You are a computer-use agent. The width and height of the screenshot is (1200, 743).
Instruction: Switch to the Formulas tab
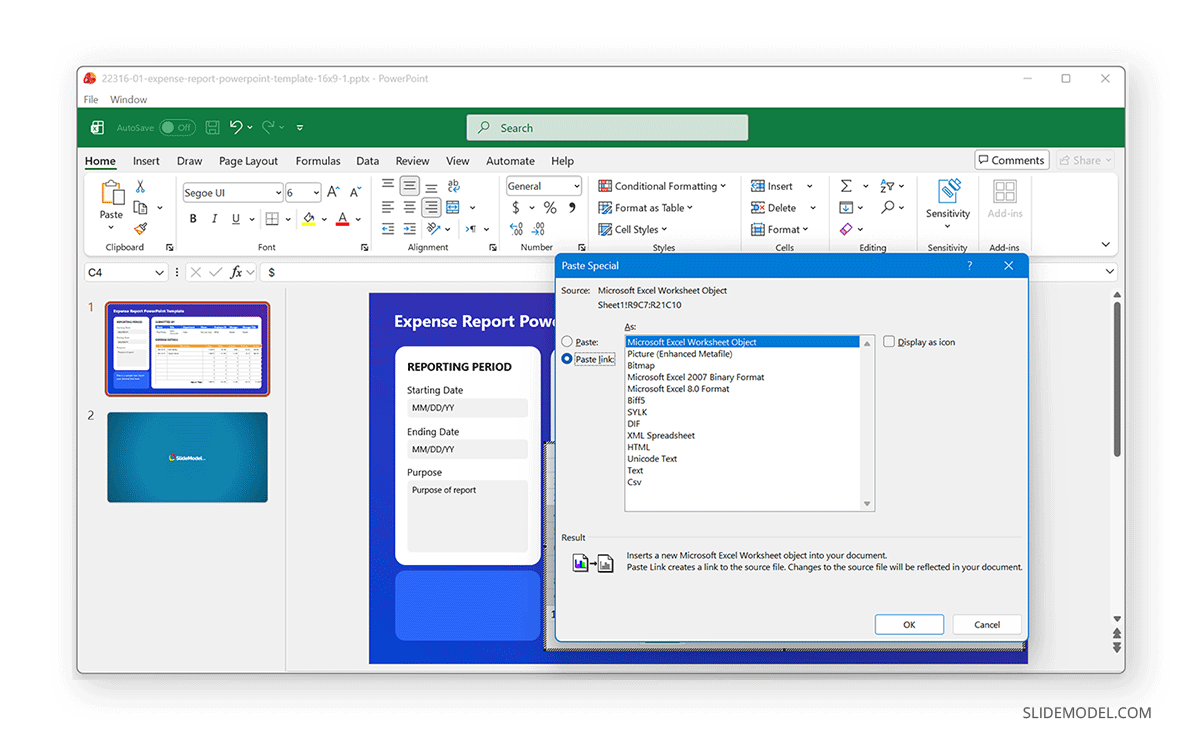(x=318, y=161)
